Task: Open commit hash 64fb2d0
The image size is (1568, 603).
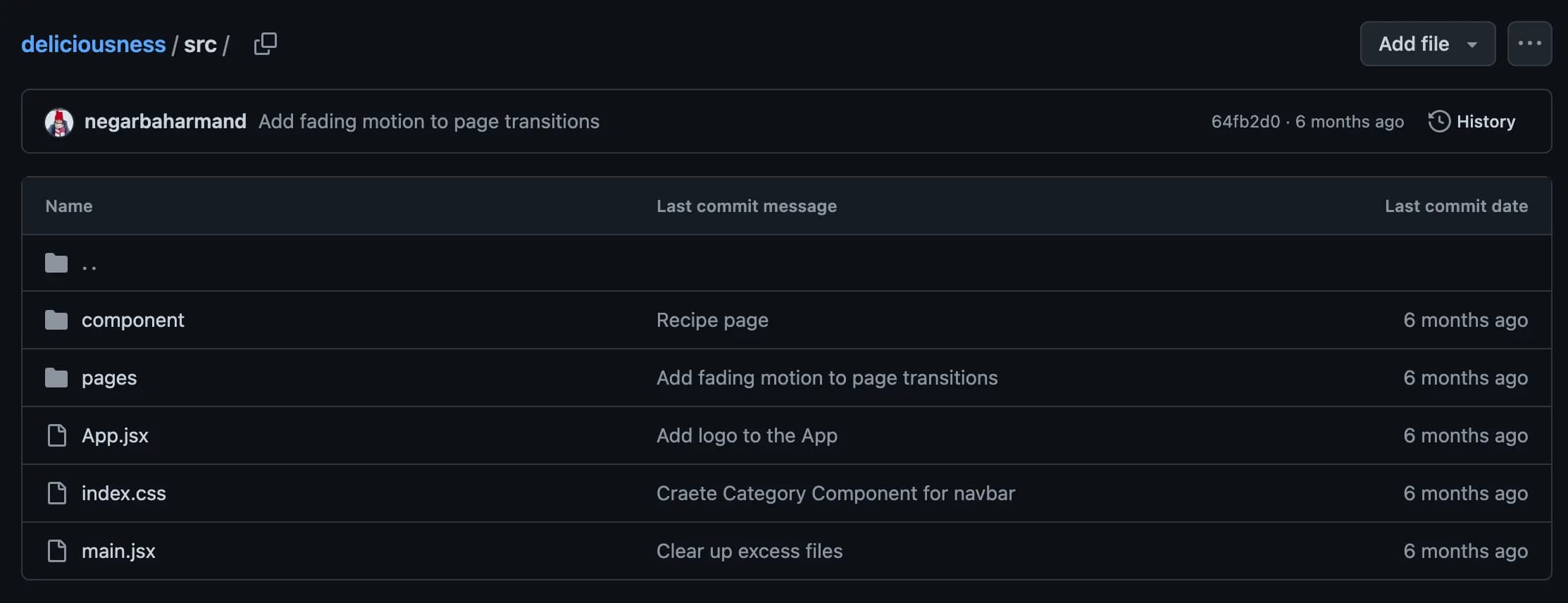Action: click(x=1245, y=122)
